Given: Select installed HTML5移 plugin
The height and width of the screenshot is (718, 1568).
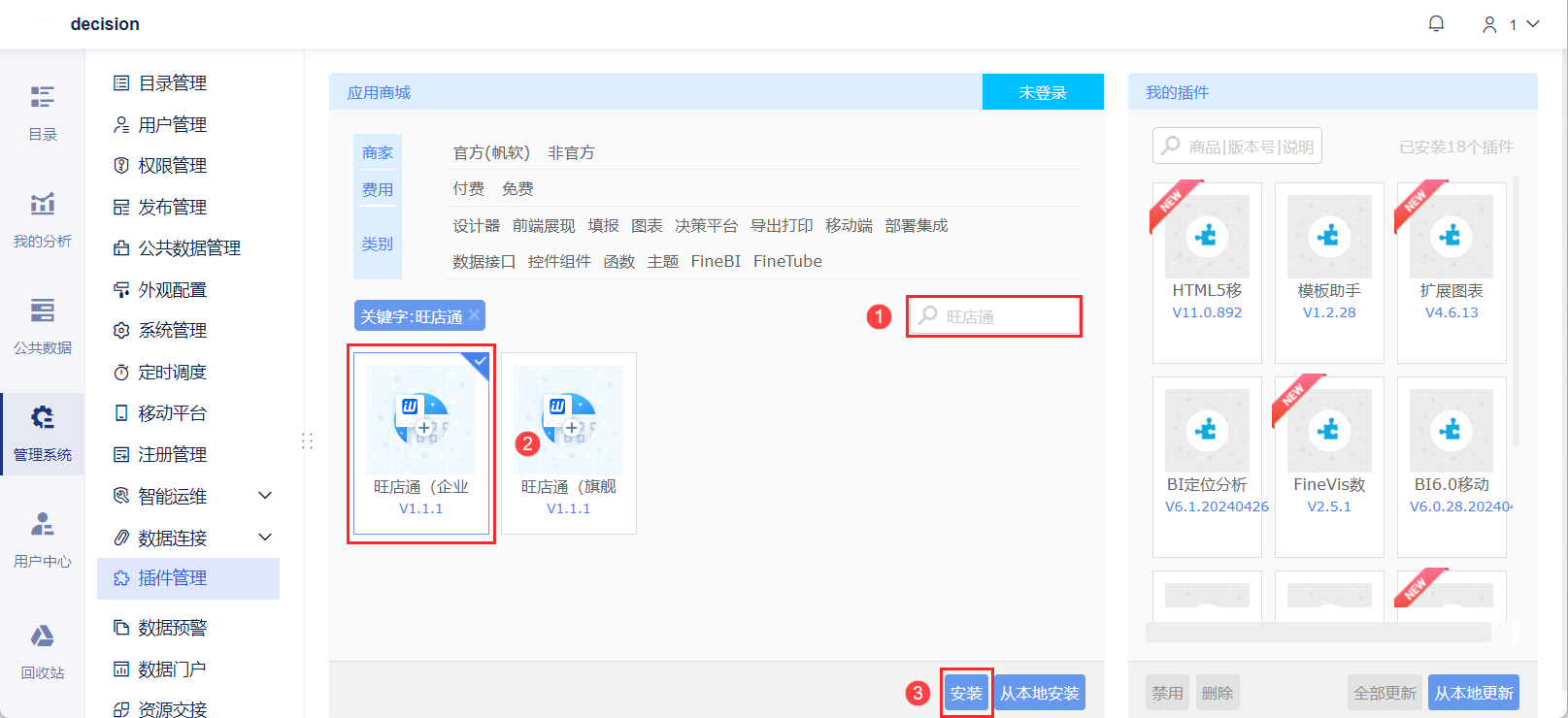Looking at the screenshot, I should (1207, 273).
